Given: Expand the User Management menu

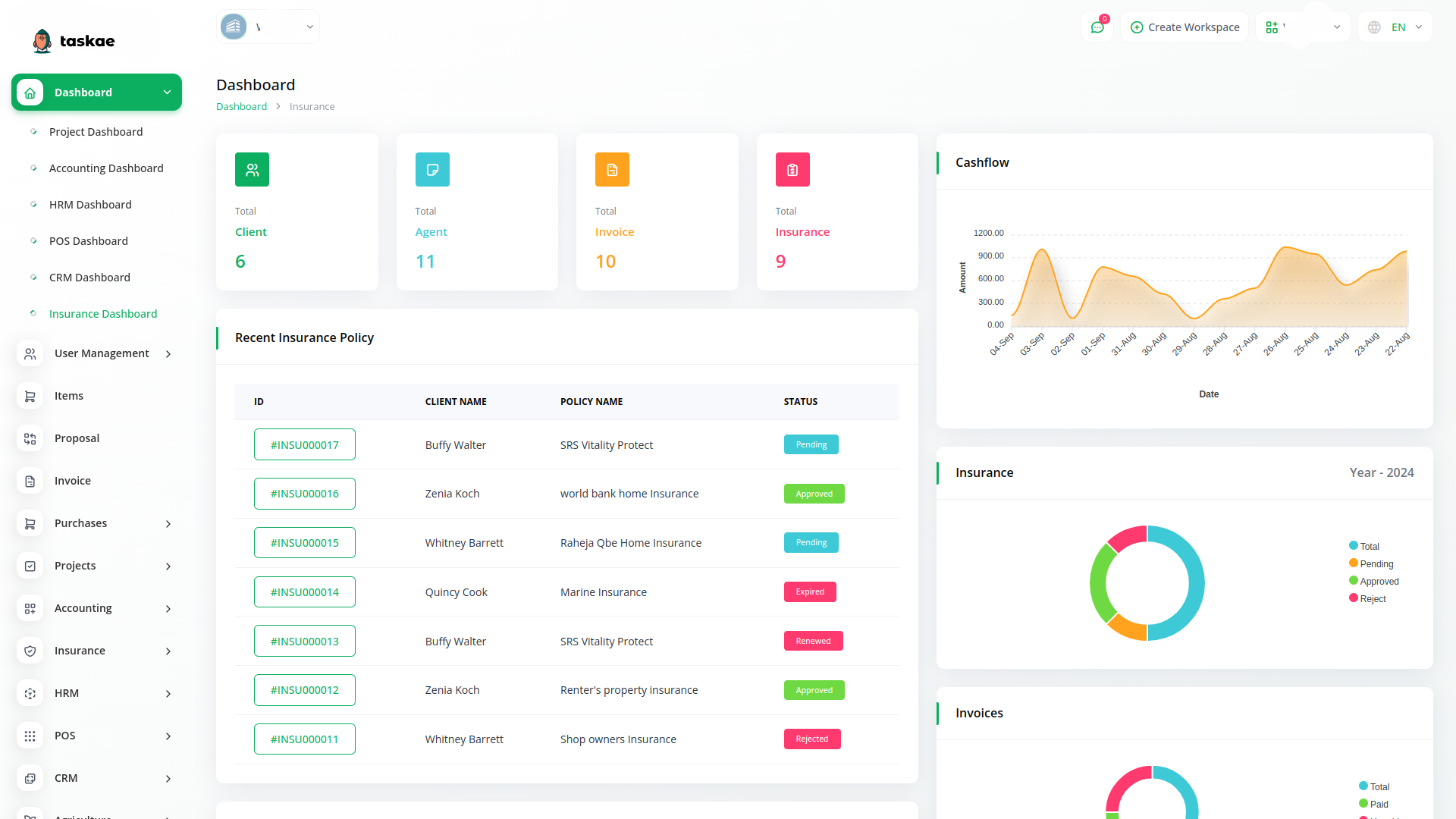Looking at the screenshot, I should point(168,354).
